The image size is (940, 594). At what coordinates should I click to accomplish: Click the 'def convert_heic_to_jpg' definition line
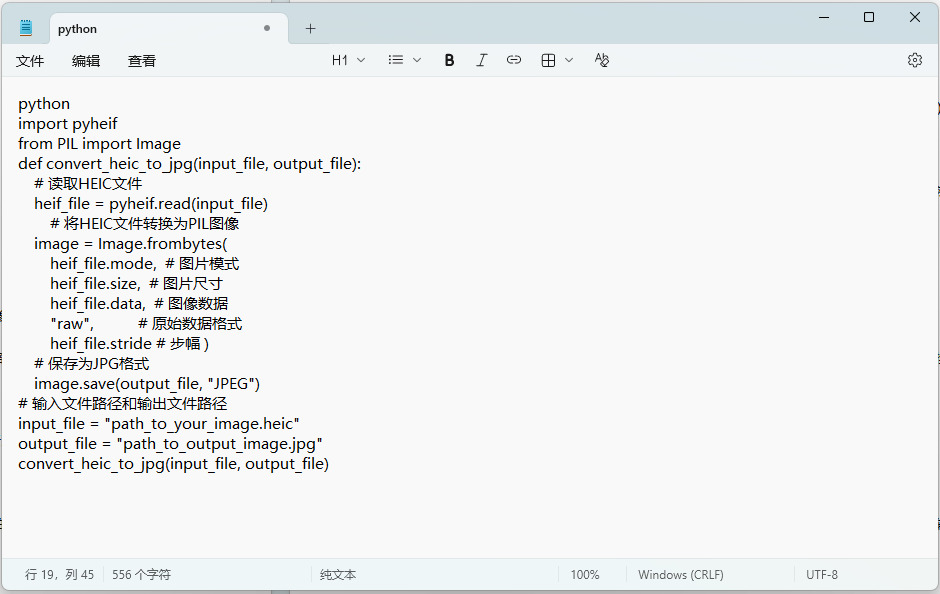189,164
